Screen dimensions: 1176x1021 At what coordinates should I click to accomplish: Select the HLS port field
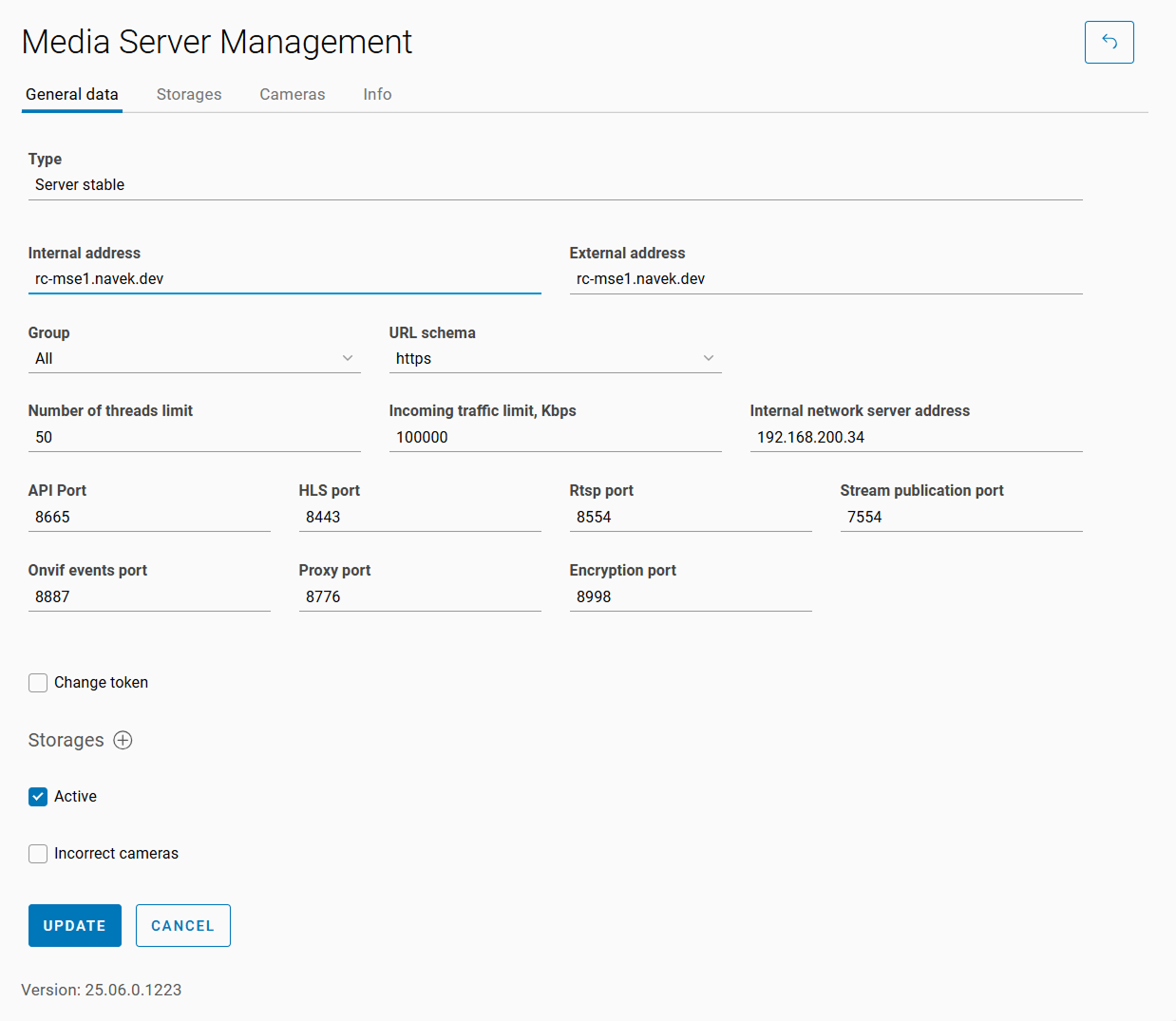click(x=420, y=517)
